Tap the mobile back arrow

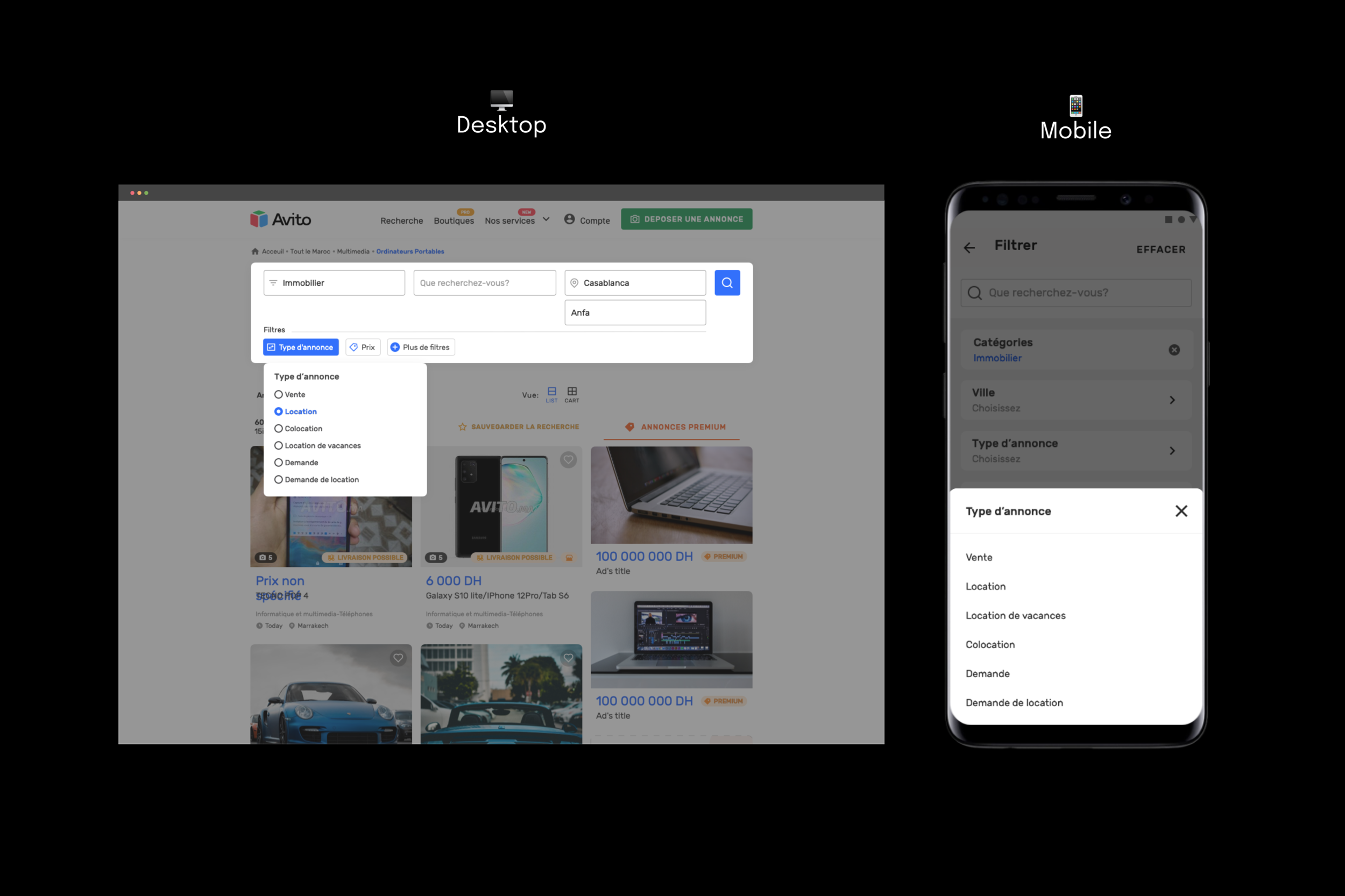point(969,247)
